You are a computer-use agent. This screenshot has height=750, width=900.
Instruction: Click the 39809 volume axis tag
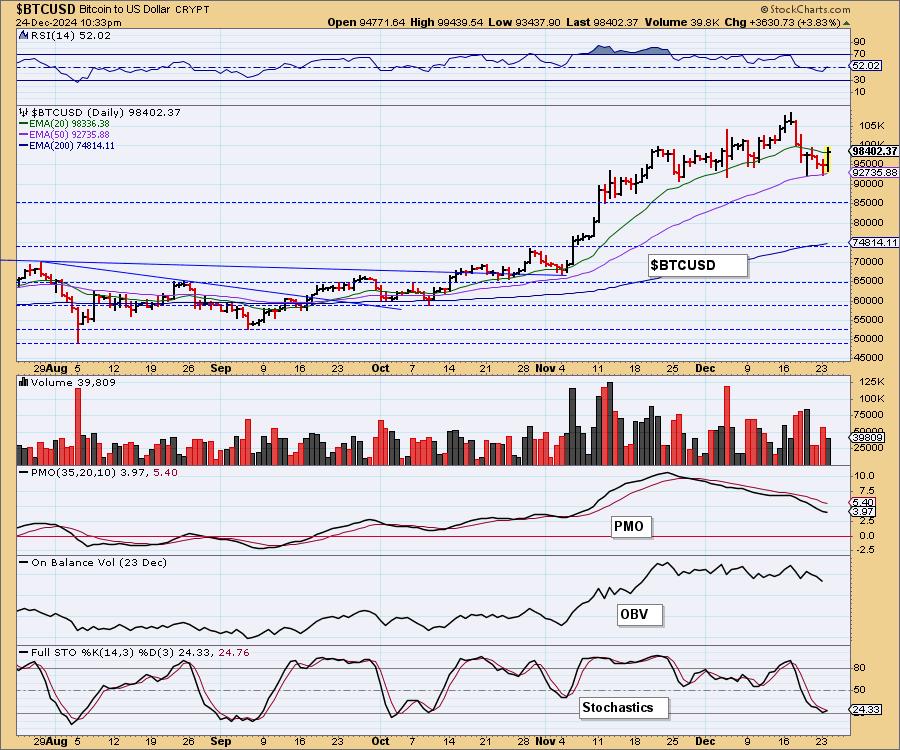pyautogui.click(x=868, y=438)
